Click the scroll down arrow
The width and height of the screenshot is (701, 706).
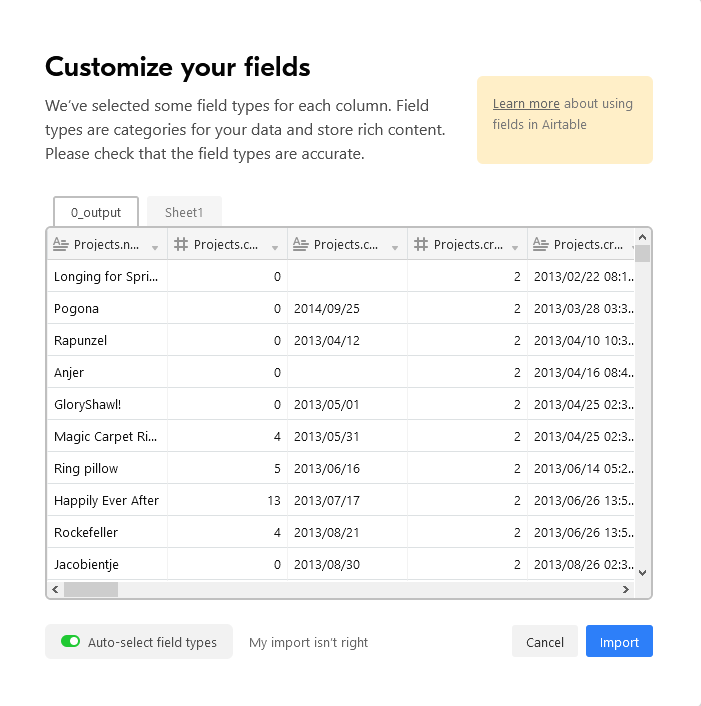[642, 573]
